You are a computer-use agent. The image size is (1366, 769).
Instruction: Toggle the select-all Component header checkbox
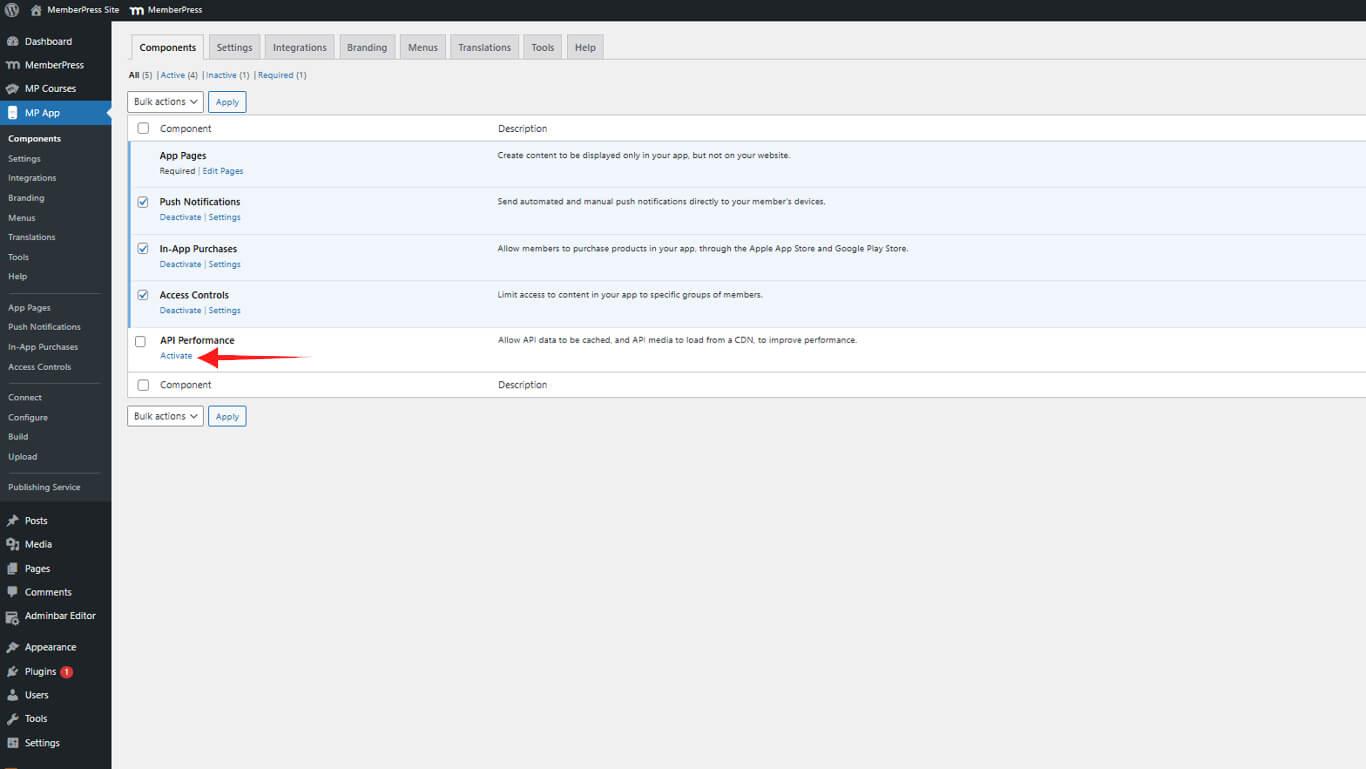point(142,128)
